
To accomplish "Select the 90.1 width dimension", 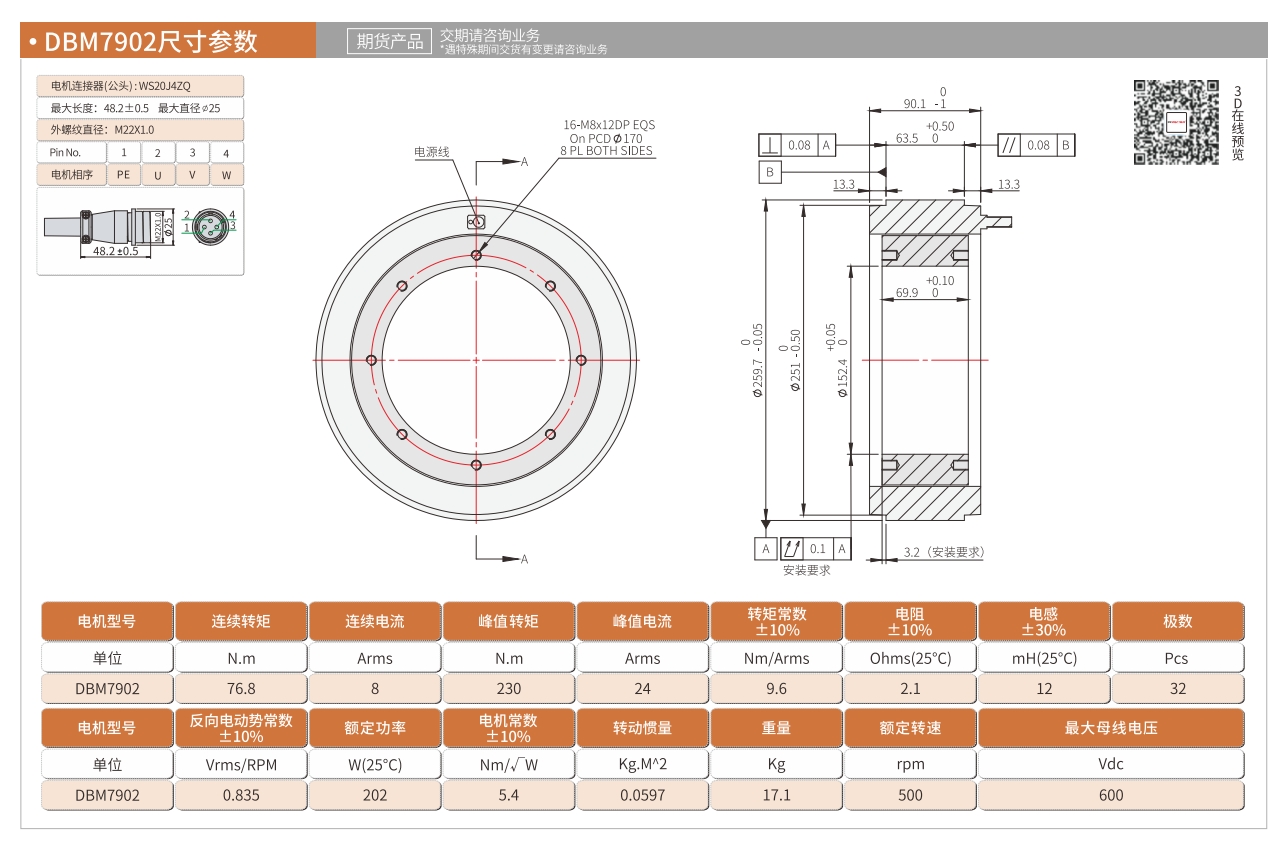I will pyautogui.click(x=914, y=103).
